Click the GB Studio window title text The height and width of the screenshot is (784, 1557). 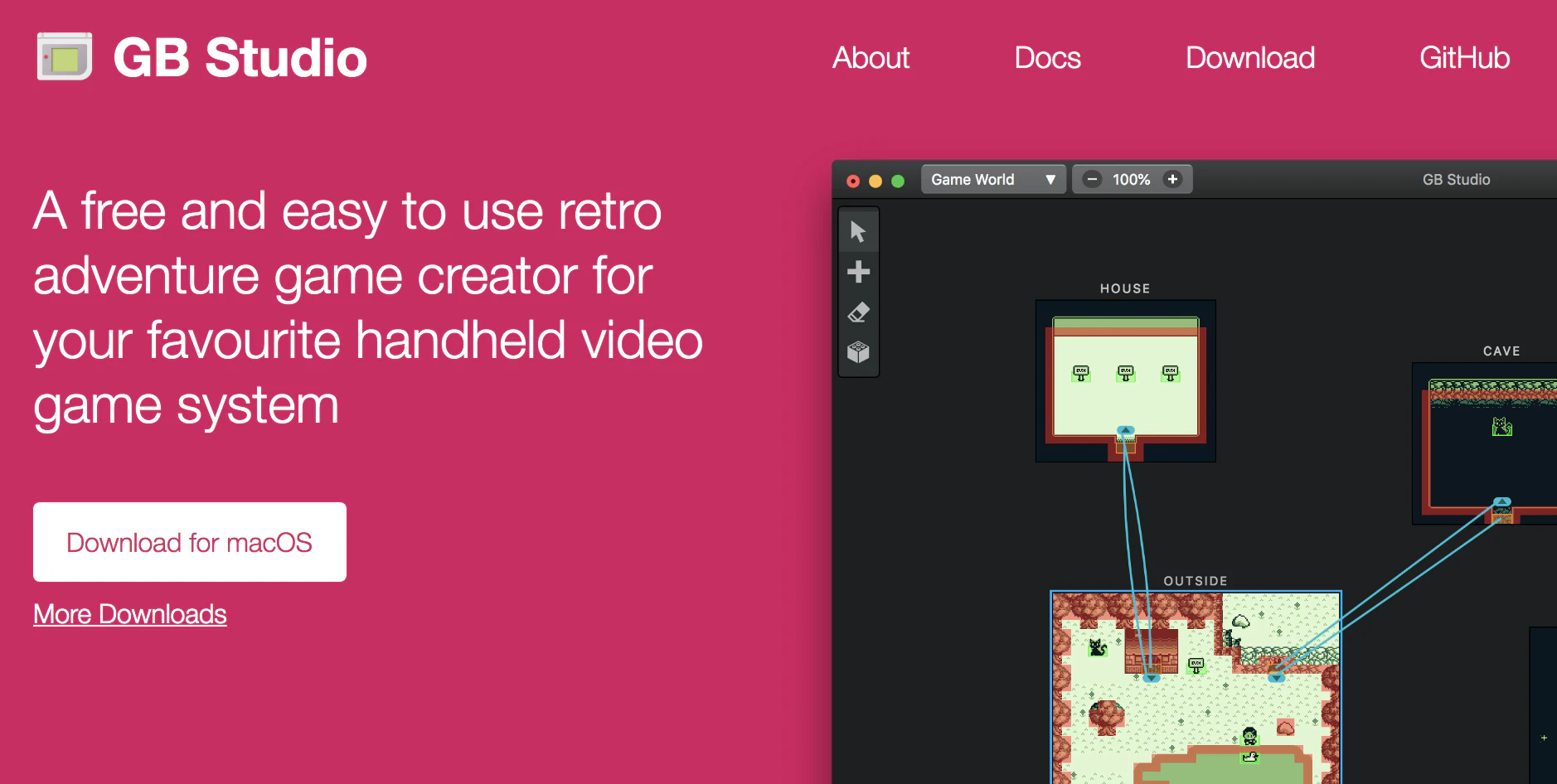(x=1457, y=180)
